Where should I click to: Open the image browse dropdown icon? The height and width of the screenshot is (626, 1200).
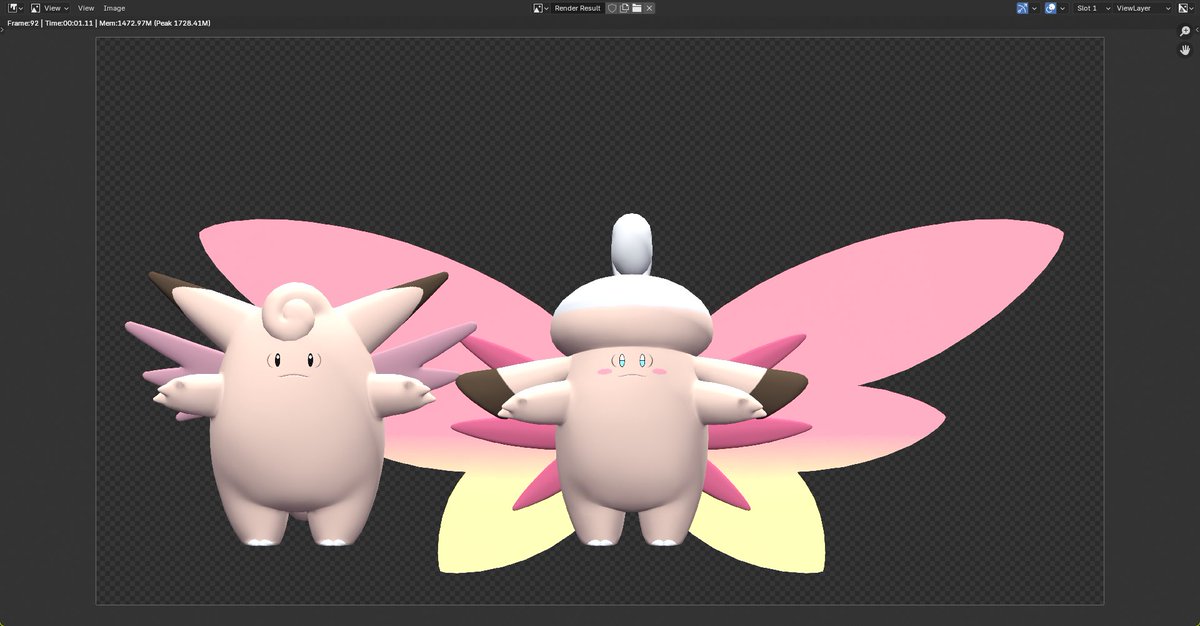tap(541, 8)
